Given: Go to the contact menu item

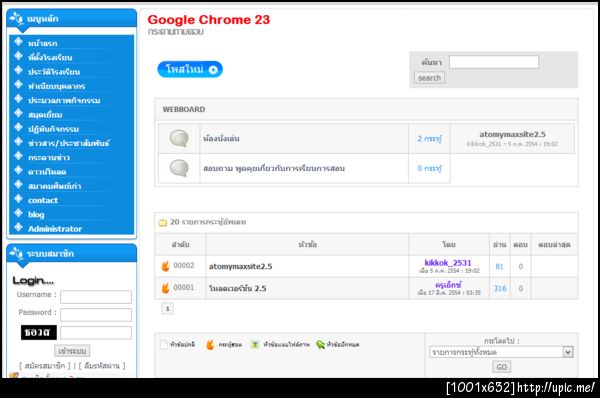Looking at the screenshot, I should (43, 200).
